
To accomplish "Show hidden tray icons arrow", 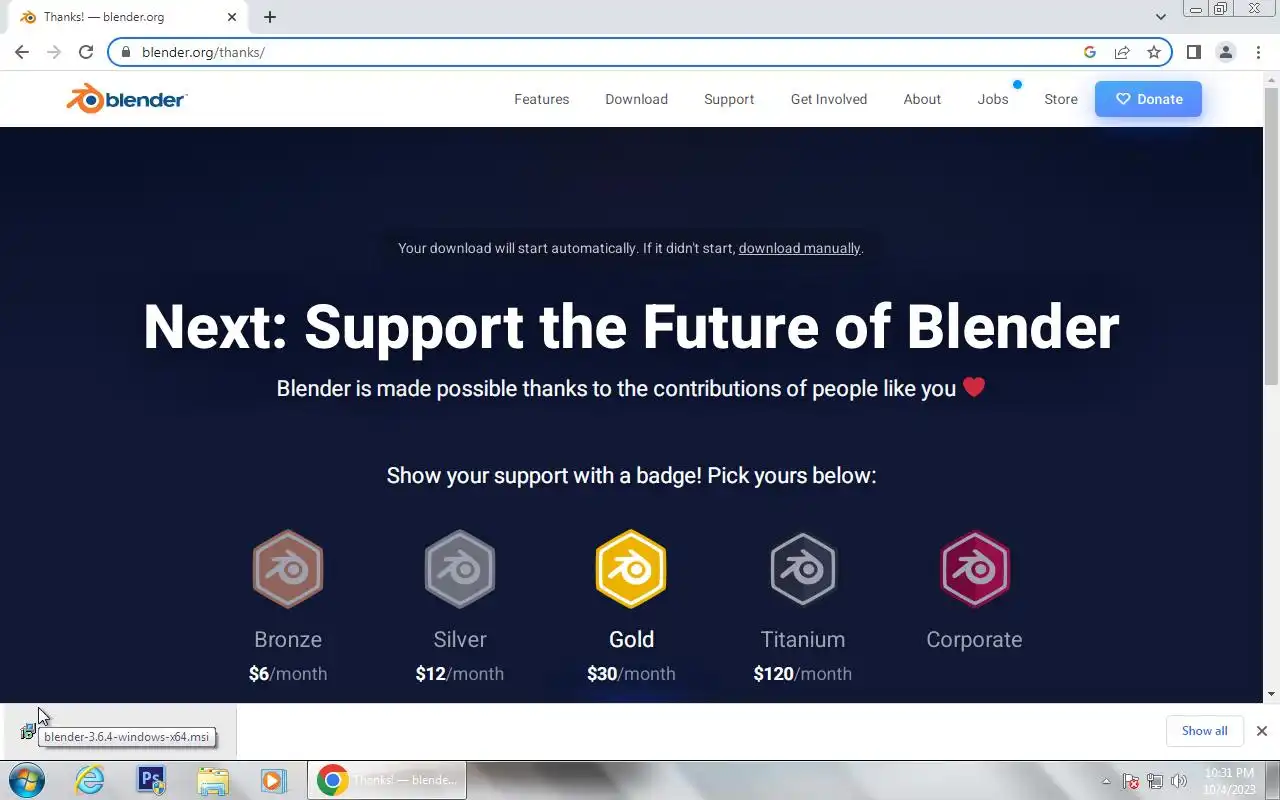I will pos(1106,781).
